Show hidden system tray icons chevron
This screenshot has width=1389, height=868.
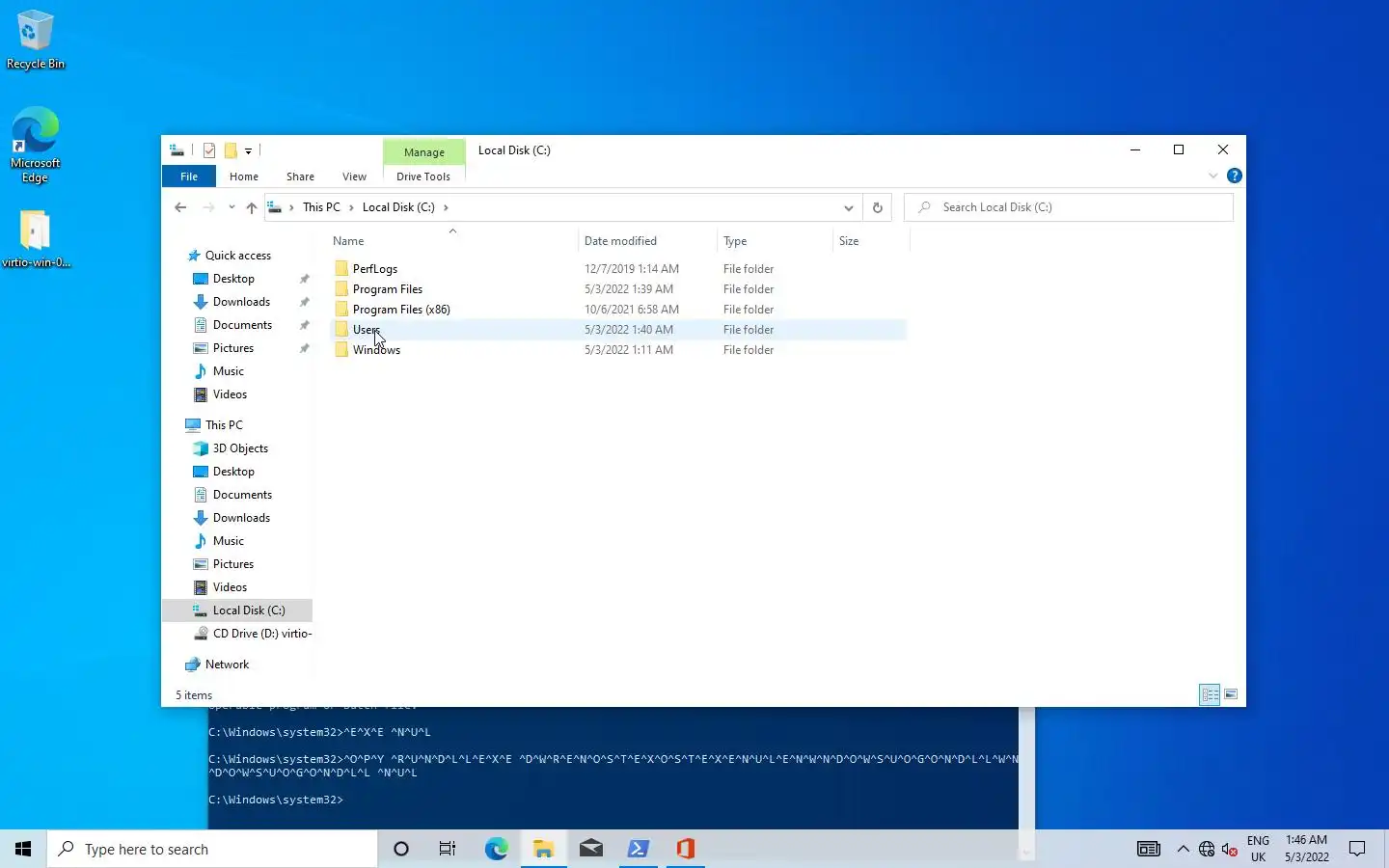tap(1183, 849)
